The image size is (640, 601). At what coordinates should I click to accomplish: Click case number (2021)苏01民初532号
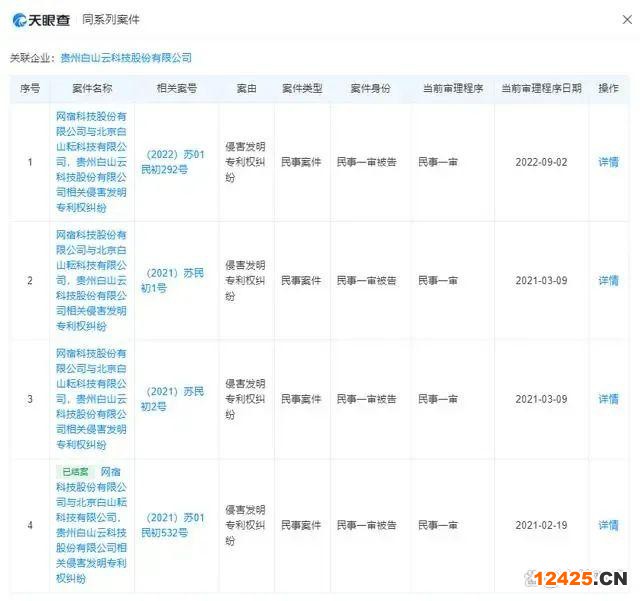pos(175,525)
